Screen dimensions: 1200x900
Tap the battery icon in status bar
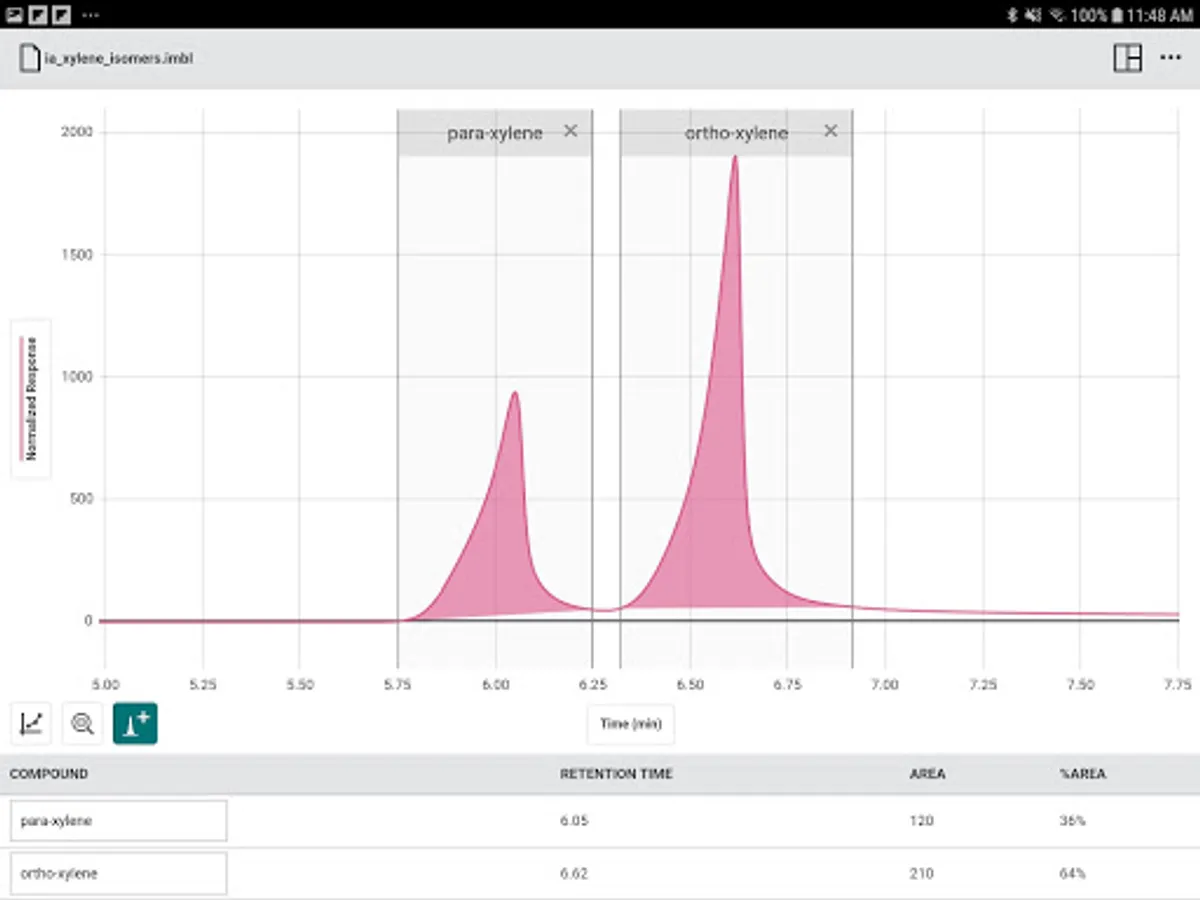(1116, 15)
